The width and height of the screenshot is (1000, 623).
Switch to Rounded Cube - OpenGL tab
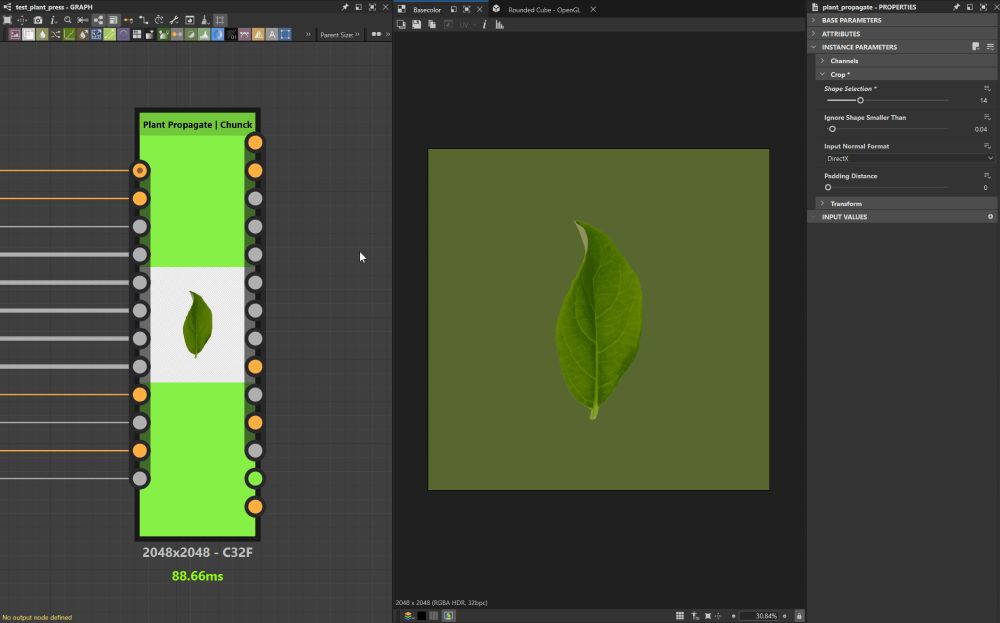pos(543,9)
